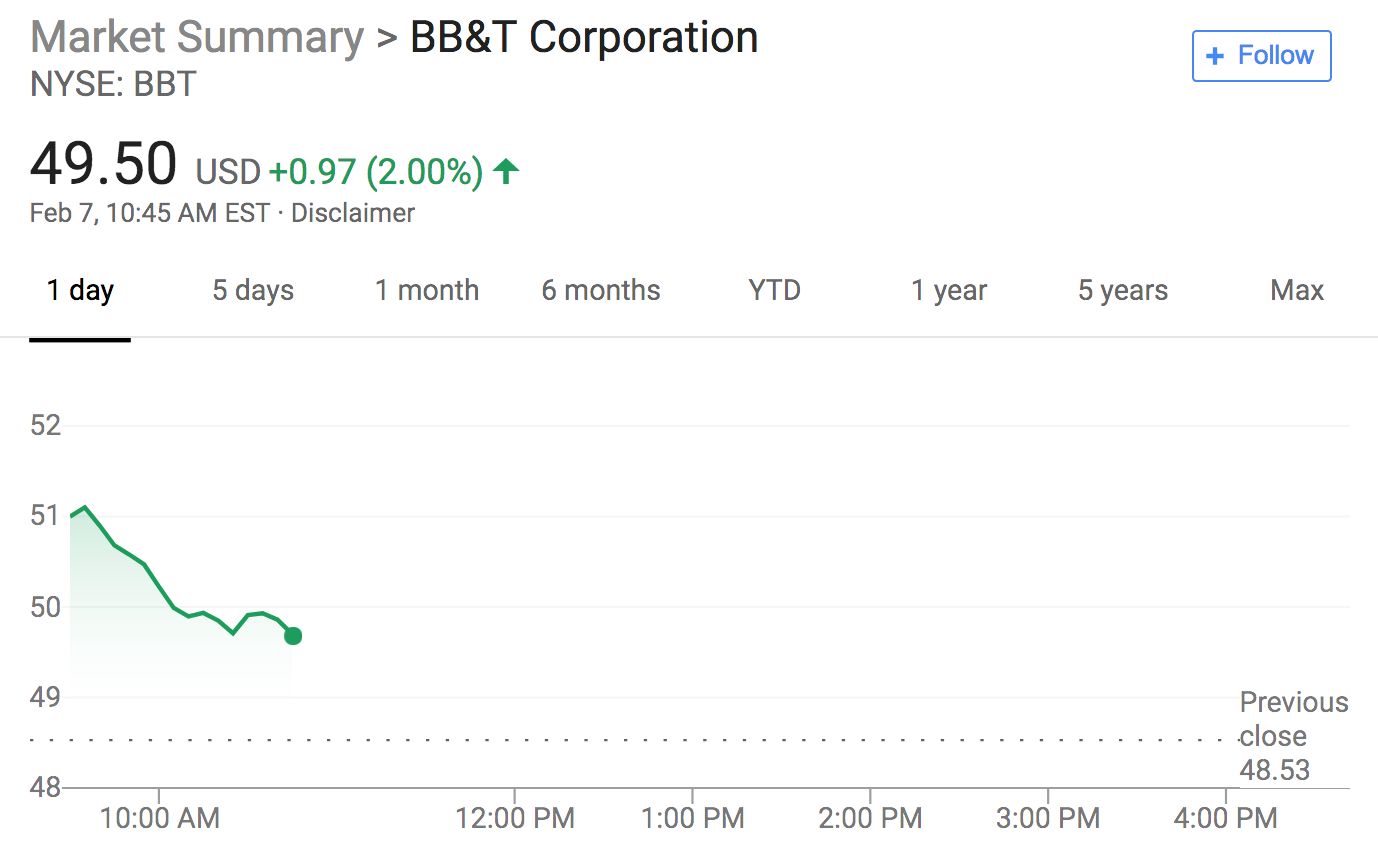Open the Market Summary breadcrumb

tap(197, 37)
